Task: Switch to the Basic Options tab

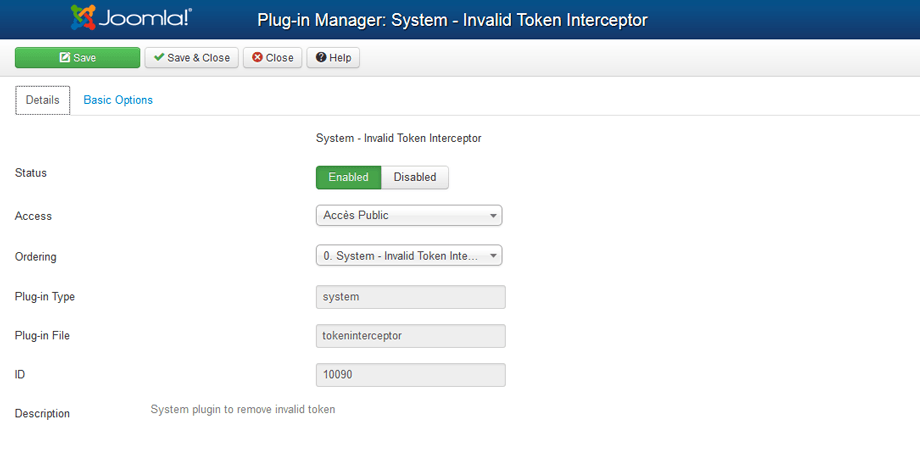Action: [118, 100]
